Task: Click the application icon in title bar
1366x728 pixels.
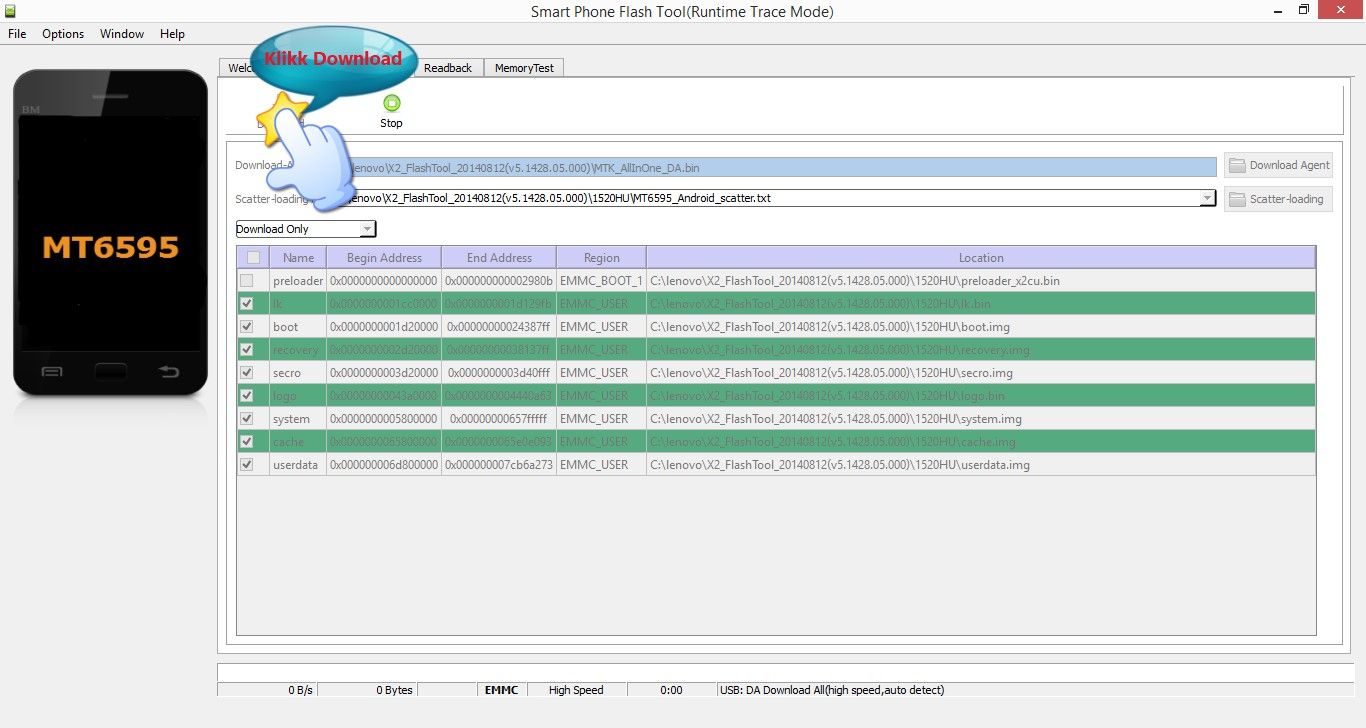Action: (x=11, y=10)
